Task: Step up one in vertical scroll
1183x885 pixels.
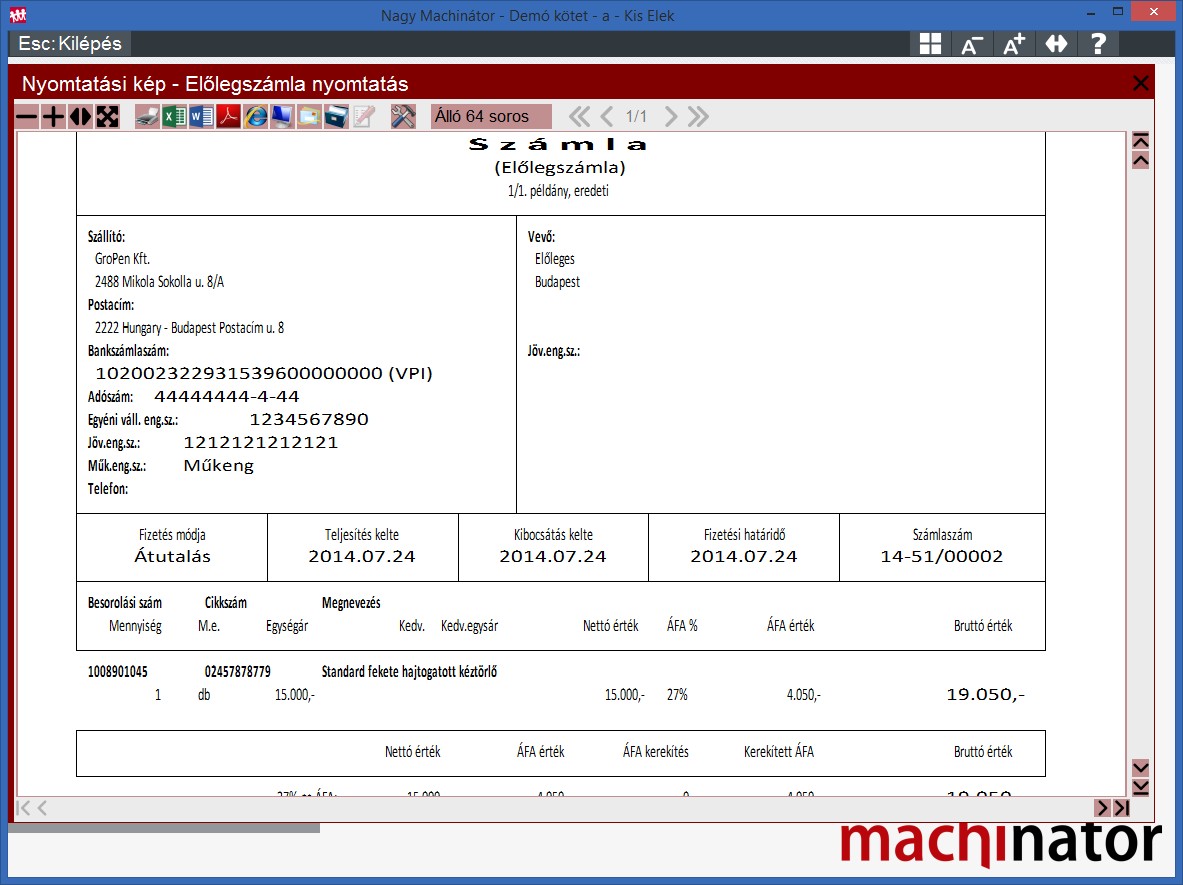Action: (1141, 160)
